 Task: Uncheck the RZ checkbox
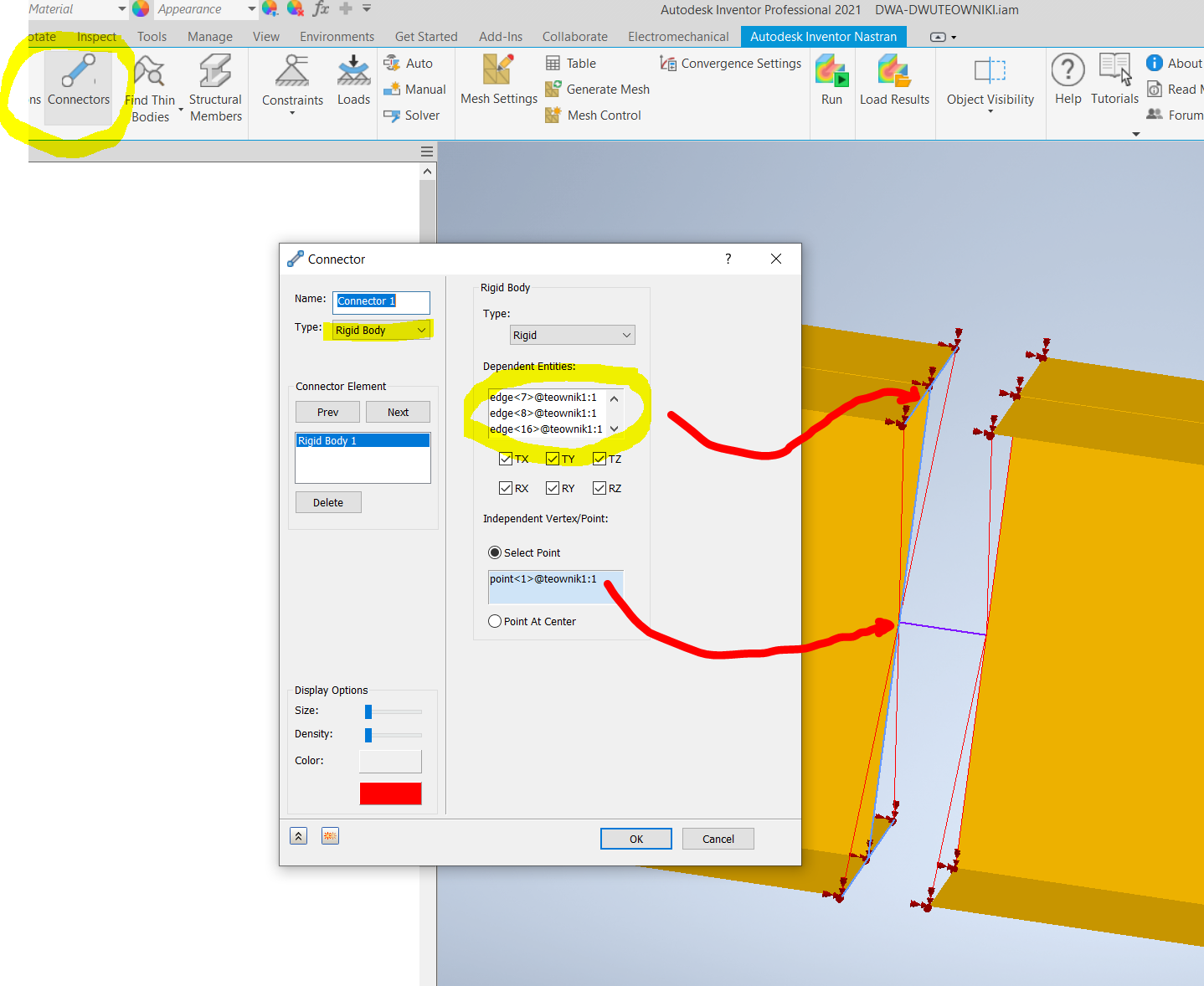coord(599,487)
